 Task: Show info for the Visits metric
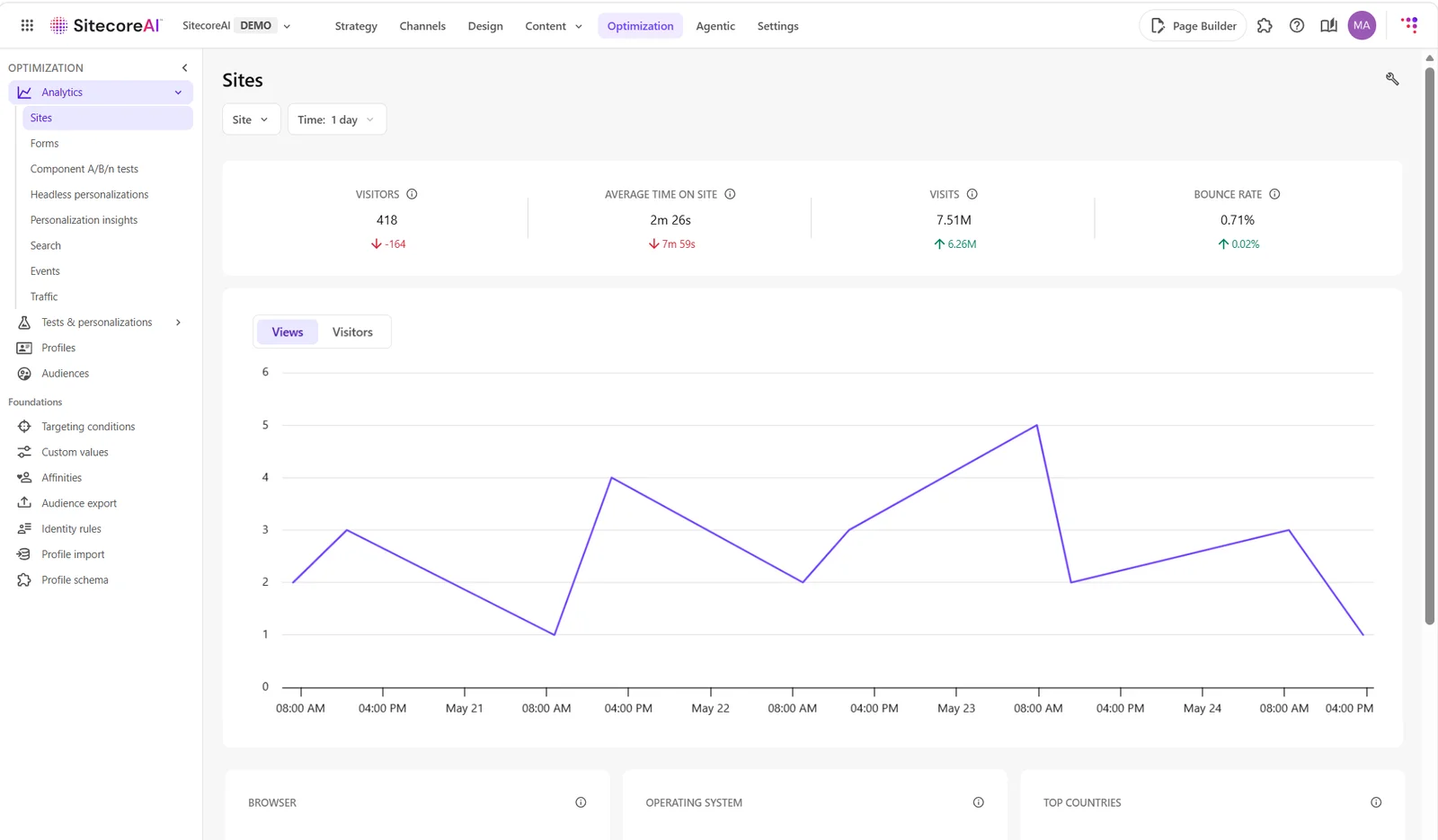(x=972, y=194)
